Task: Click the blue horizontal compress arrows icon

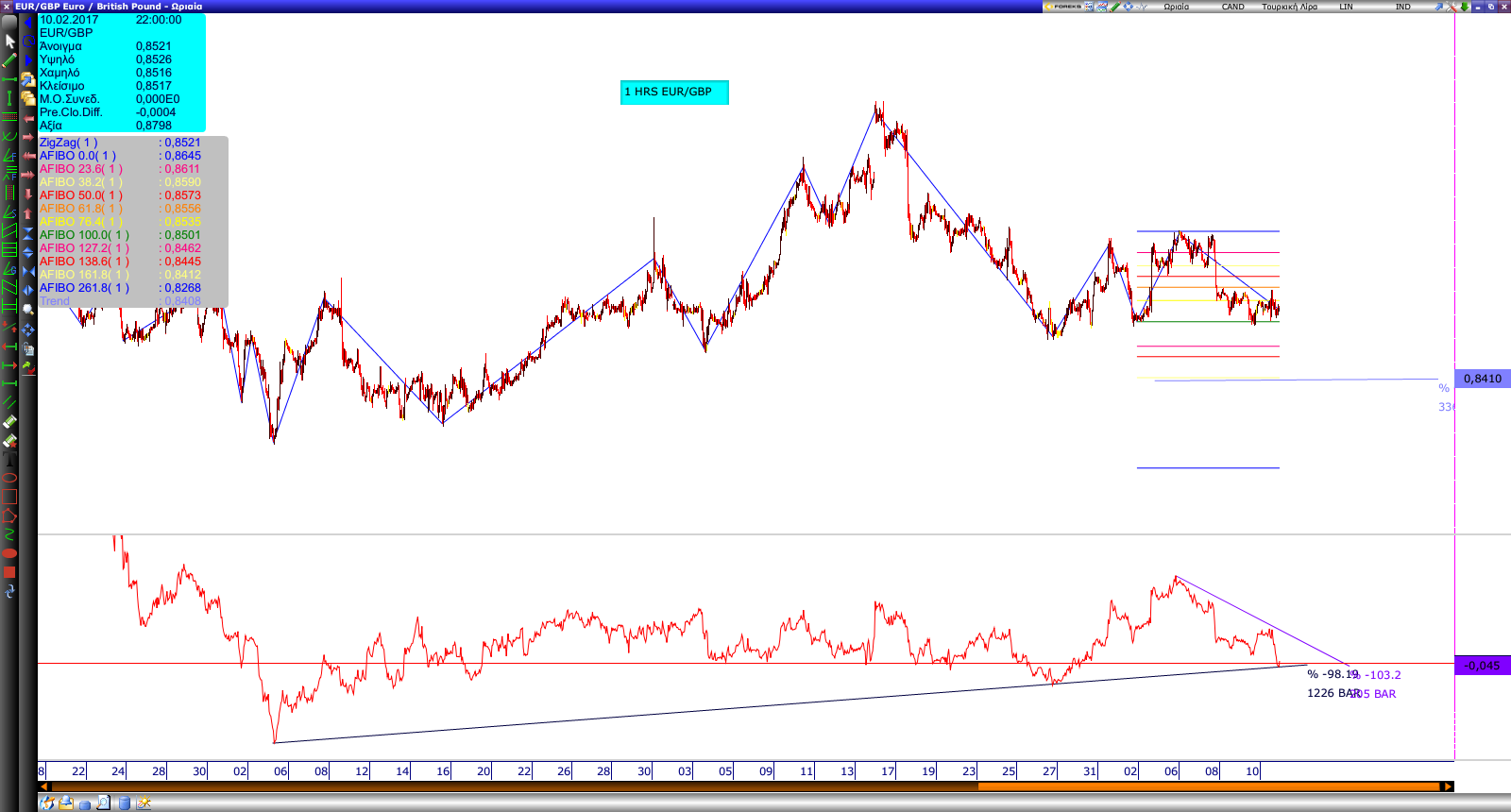Action: pos(27,271)
